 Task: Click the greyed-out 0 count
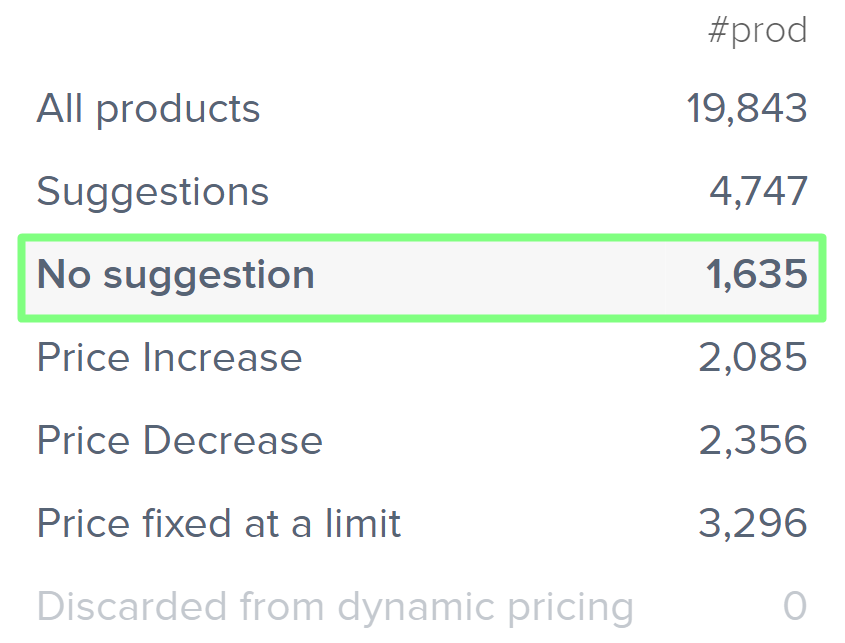coord(795,606)
